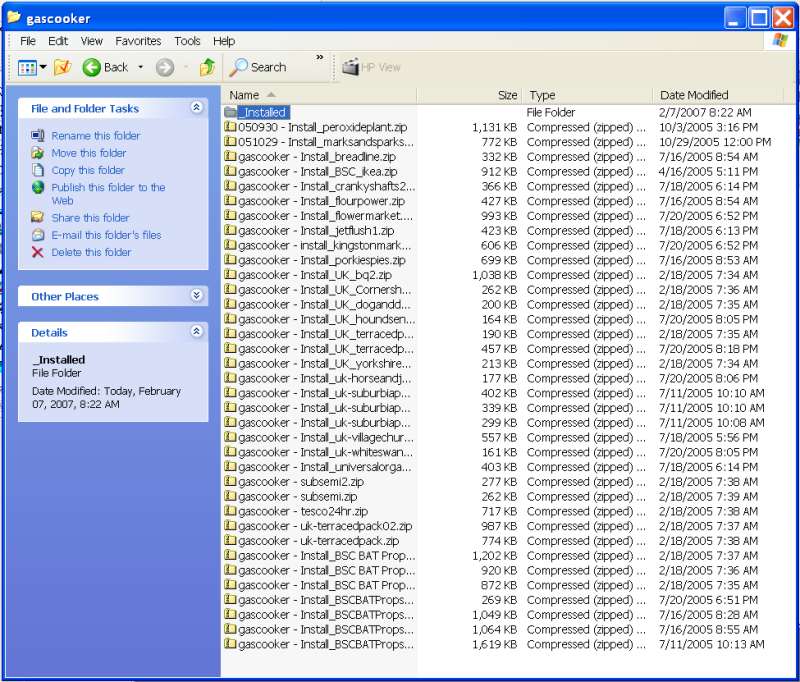Click the Copy this folder link
The height and width of the screenshot is (682, 800).
pyautogui.click(x=88, y=170)
